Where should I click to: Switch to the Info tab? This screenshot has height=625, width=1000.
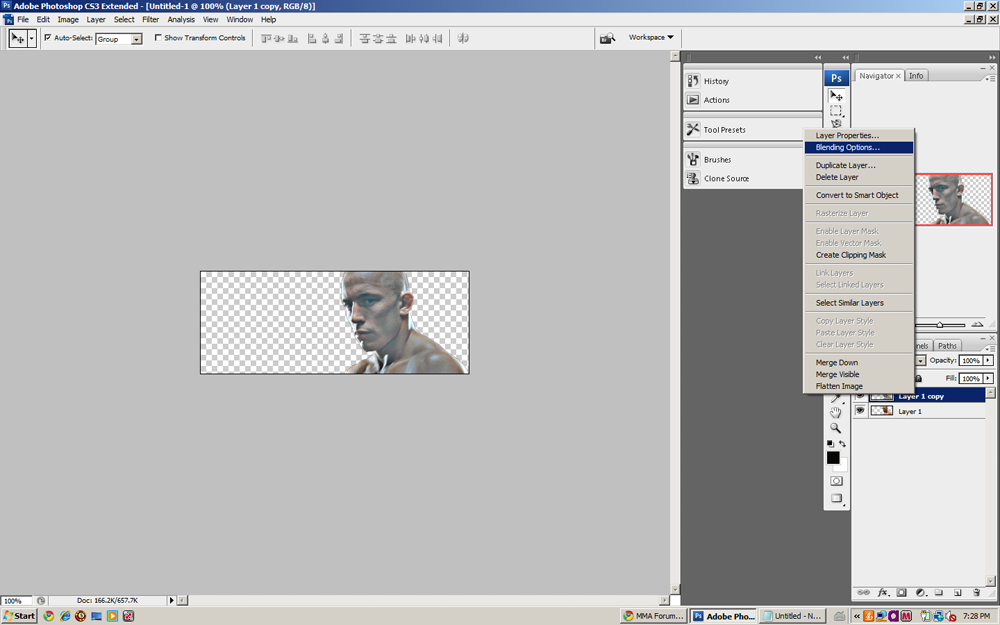(x=916, y=76)
